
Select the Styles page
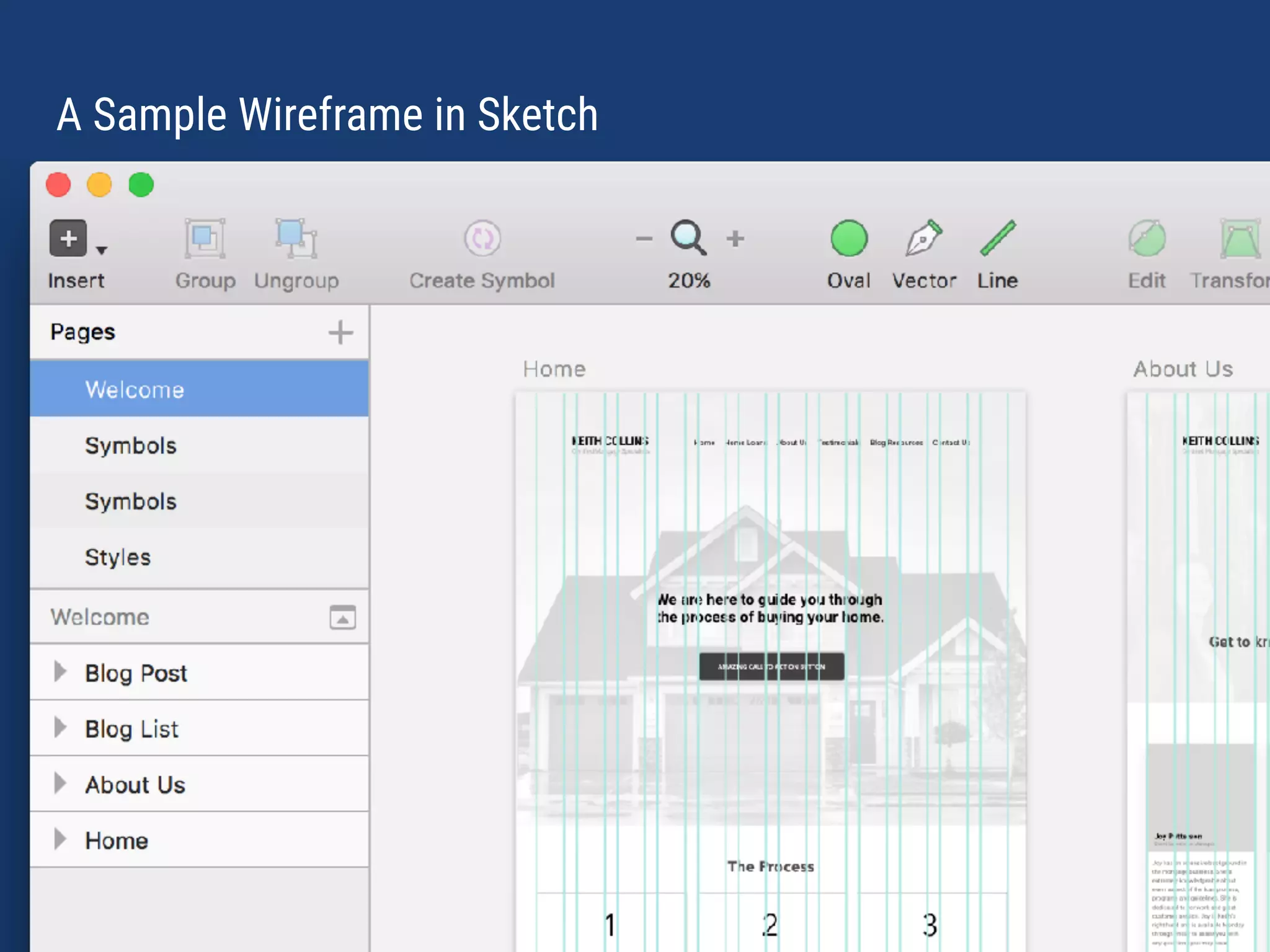tap(199, 557)
